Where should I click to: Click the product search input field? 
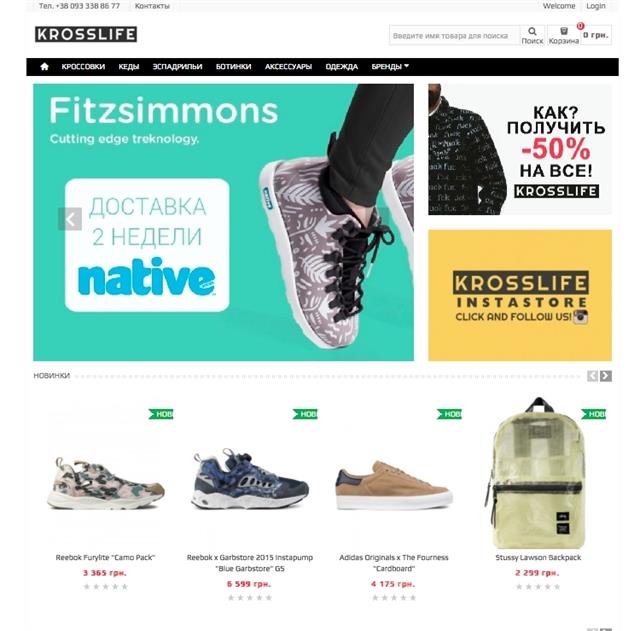click(454, 36)
